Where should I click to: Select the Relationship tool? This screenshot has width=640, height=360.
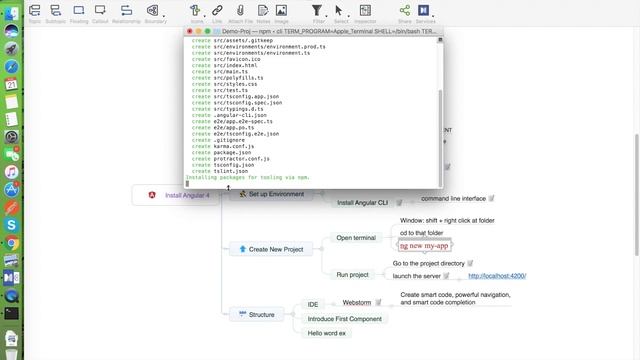(x=127, y=11)
